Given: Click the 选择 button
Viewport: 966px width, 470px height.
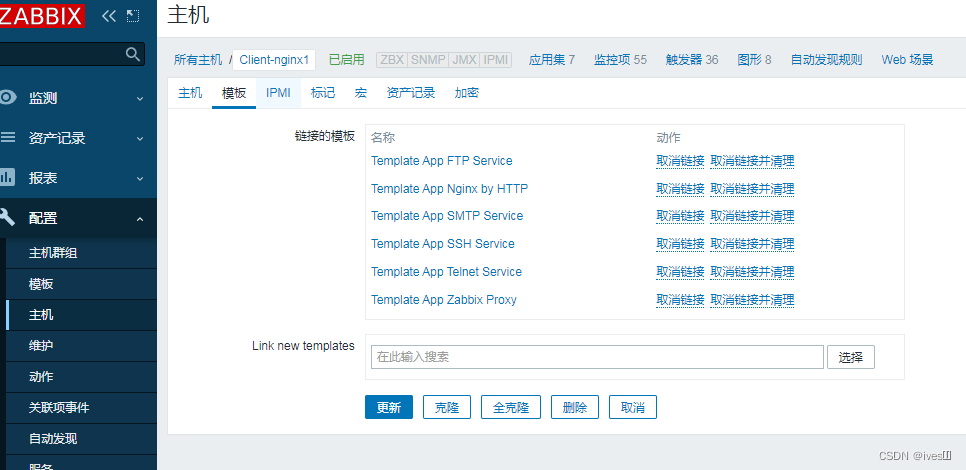Looking at the screenshot, I should pyautogui.click(x=851, y=357).
